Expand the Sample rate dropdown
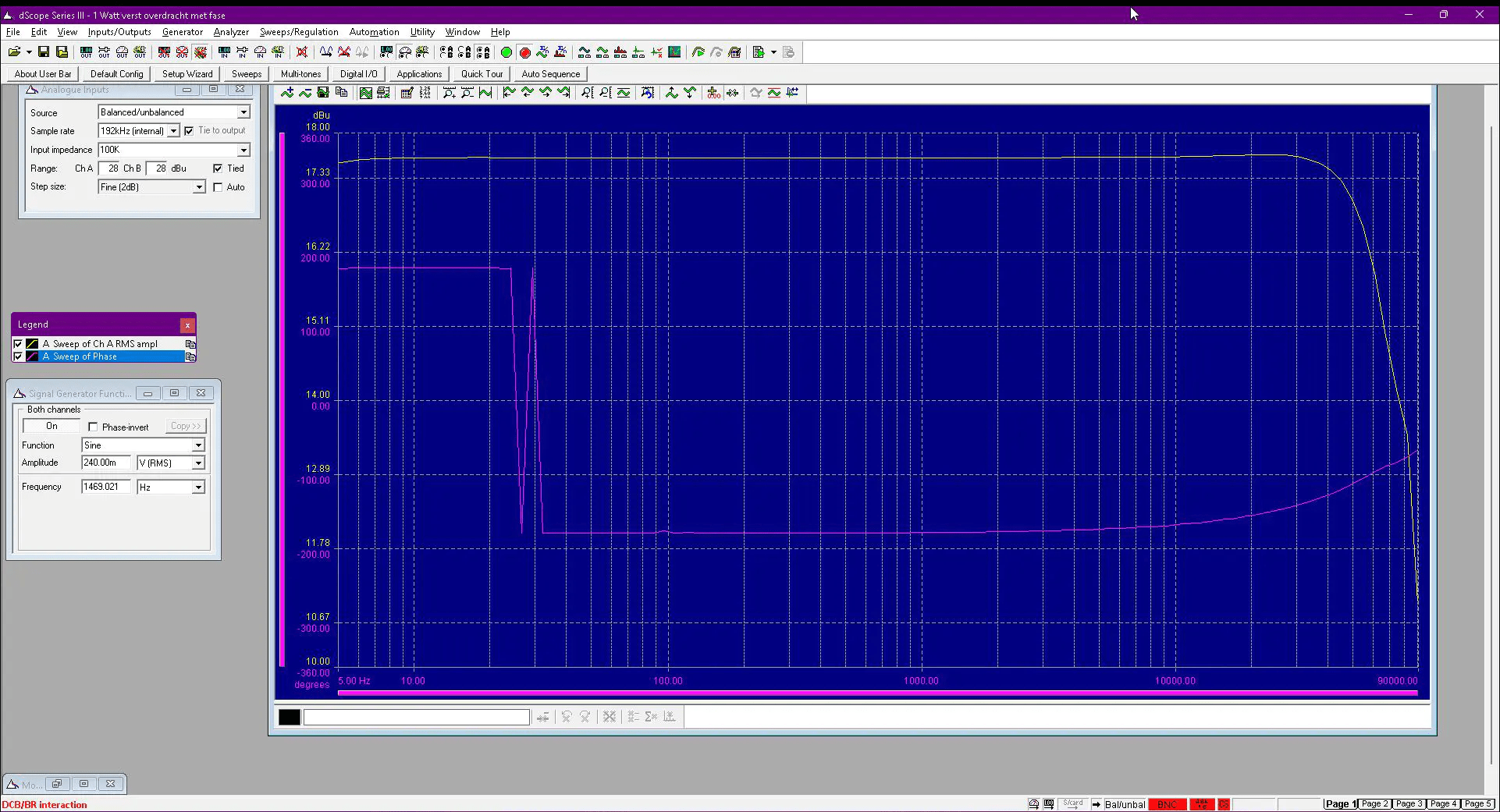1500x812 pixels. tap(173, 131)
